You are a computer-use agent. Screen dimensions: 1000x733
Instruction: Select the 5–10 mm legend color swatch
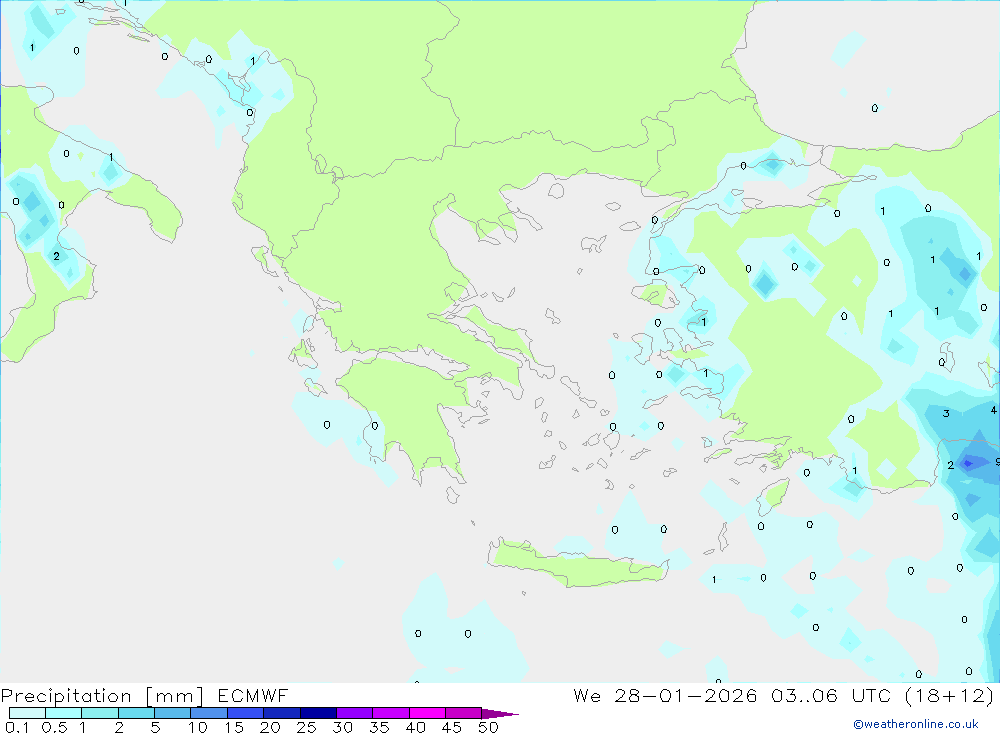tap(172, 713)
